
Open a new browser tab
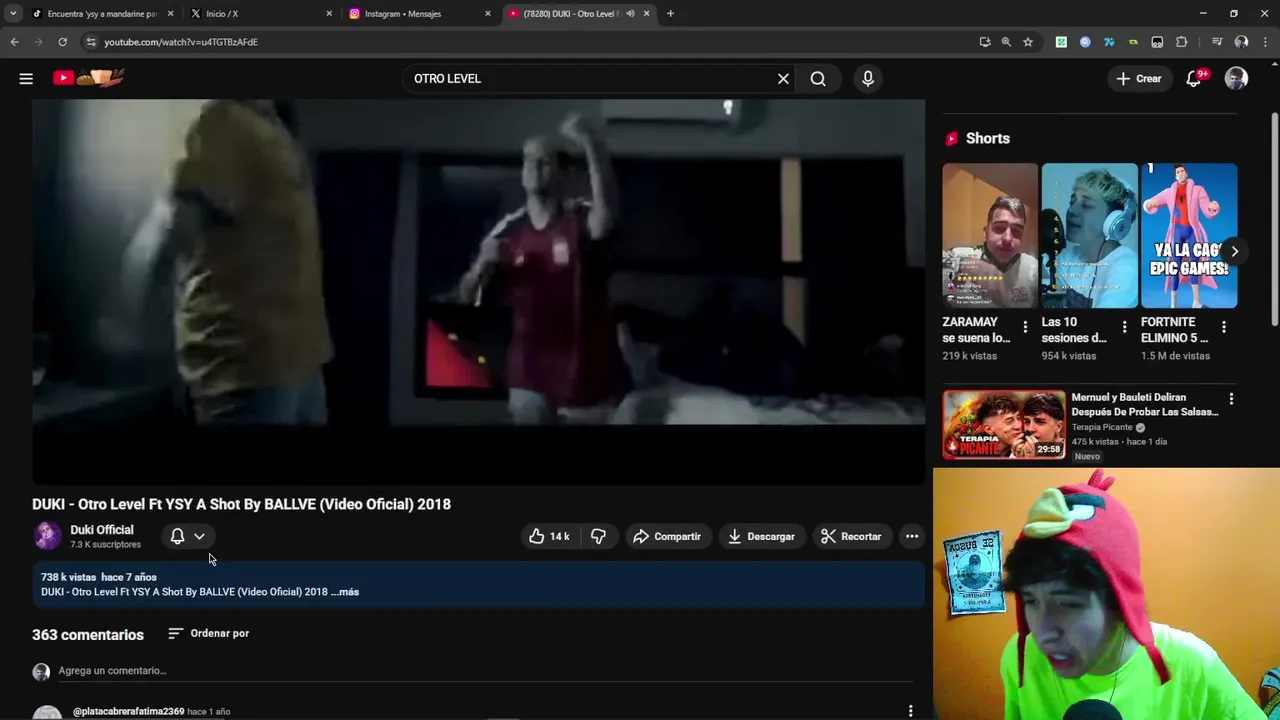[x=670, y=13]
